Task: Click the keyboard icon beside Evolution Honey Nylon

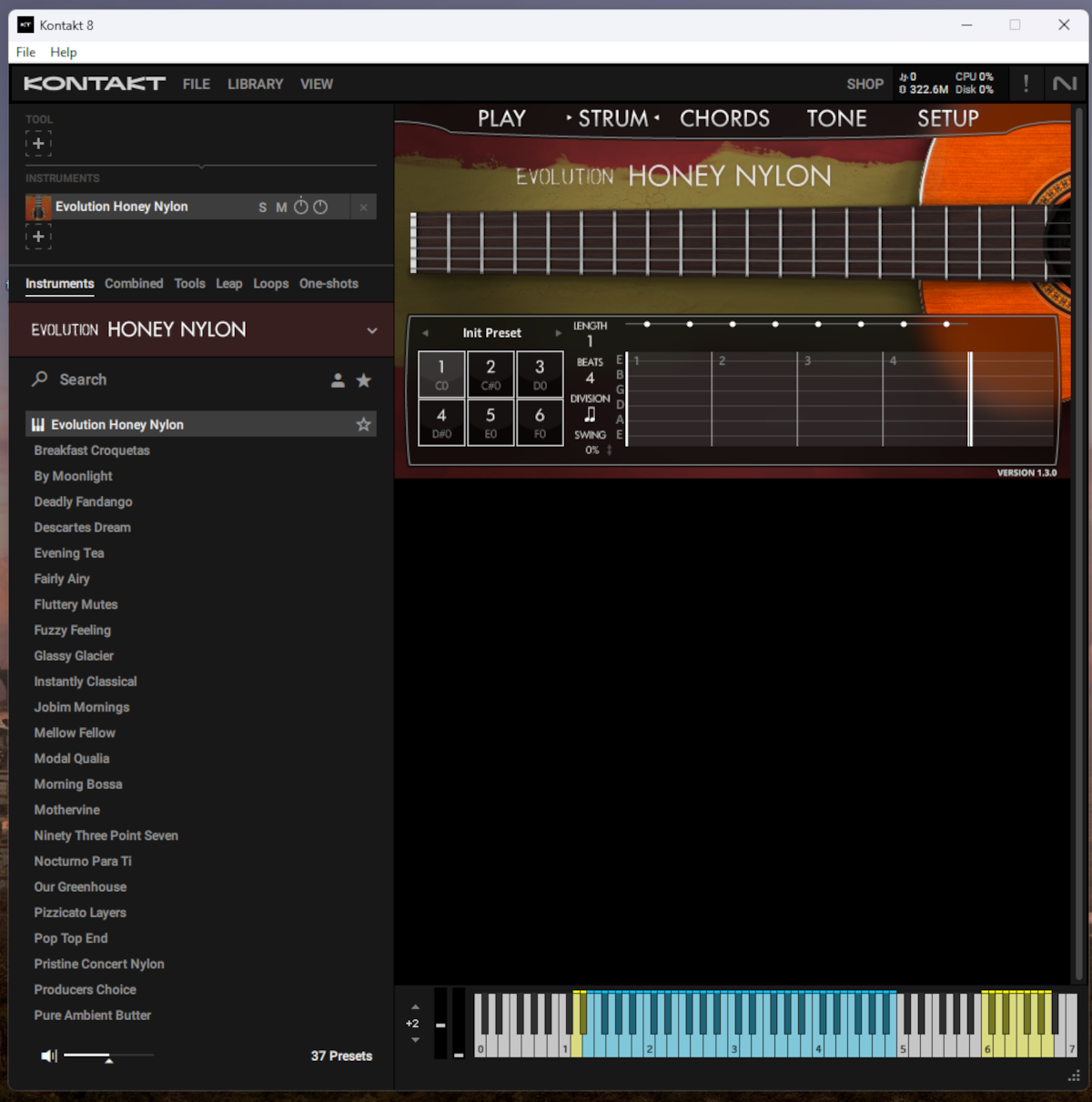Action: (x=38, y=424)
